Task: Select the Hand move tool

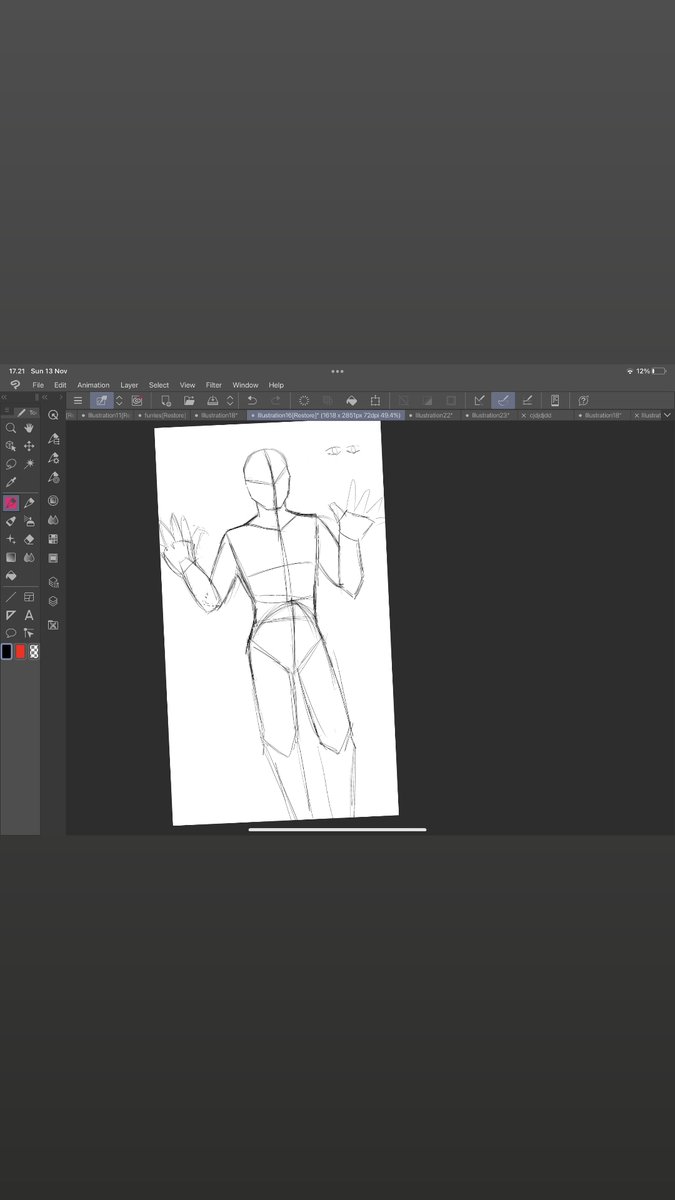Action: coord(29,428)
